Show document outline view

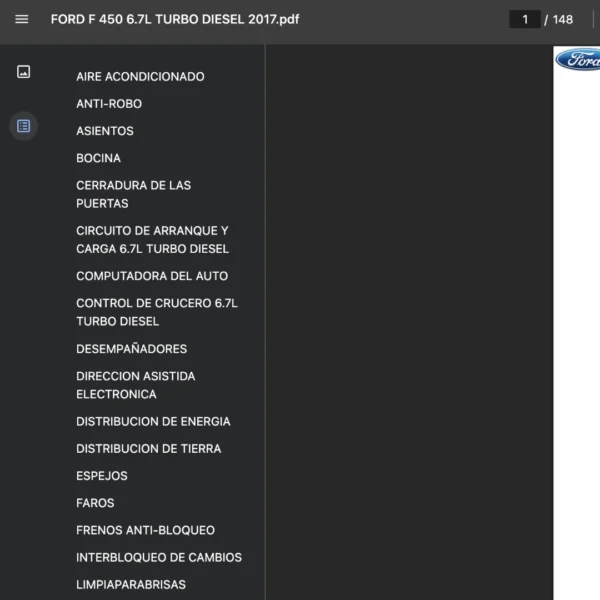tap(24, 126)
